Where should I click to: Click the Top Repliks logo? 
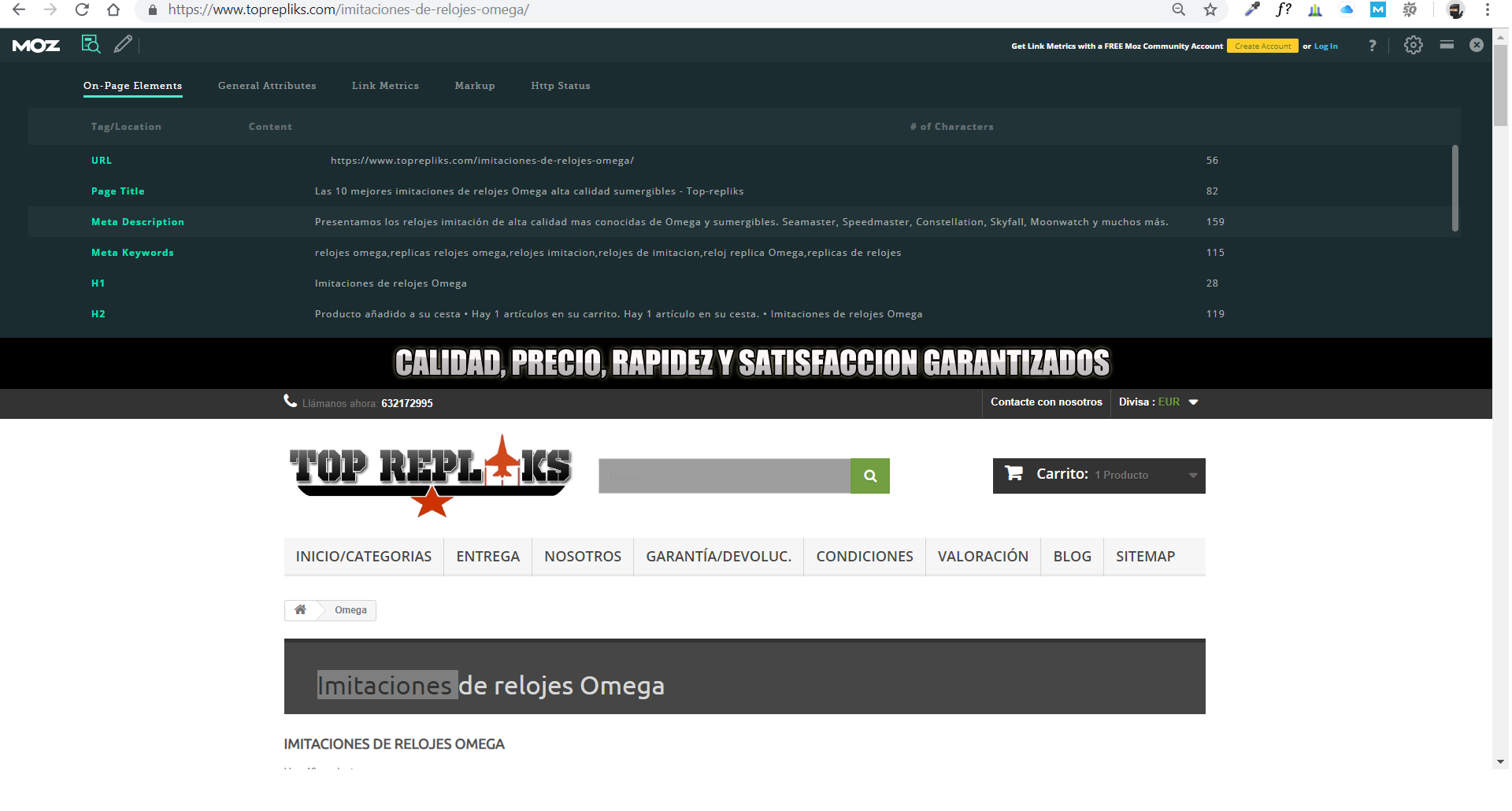click(431, 476)
